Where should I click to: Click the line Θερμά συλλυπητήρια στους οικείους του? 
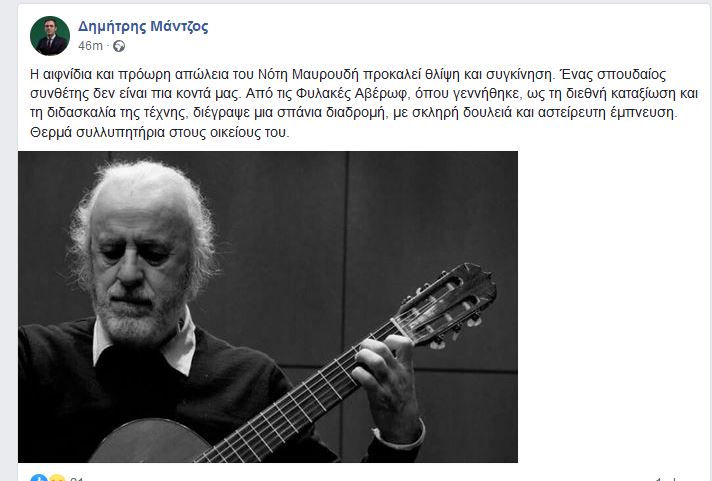coord(159,133)
